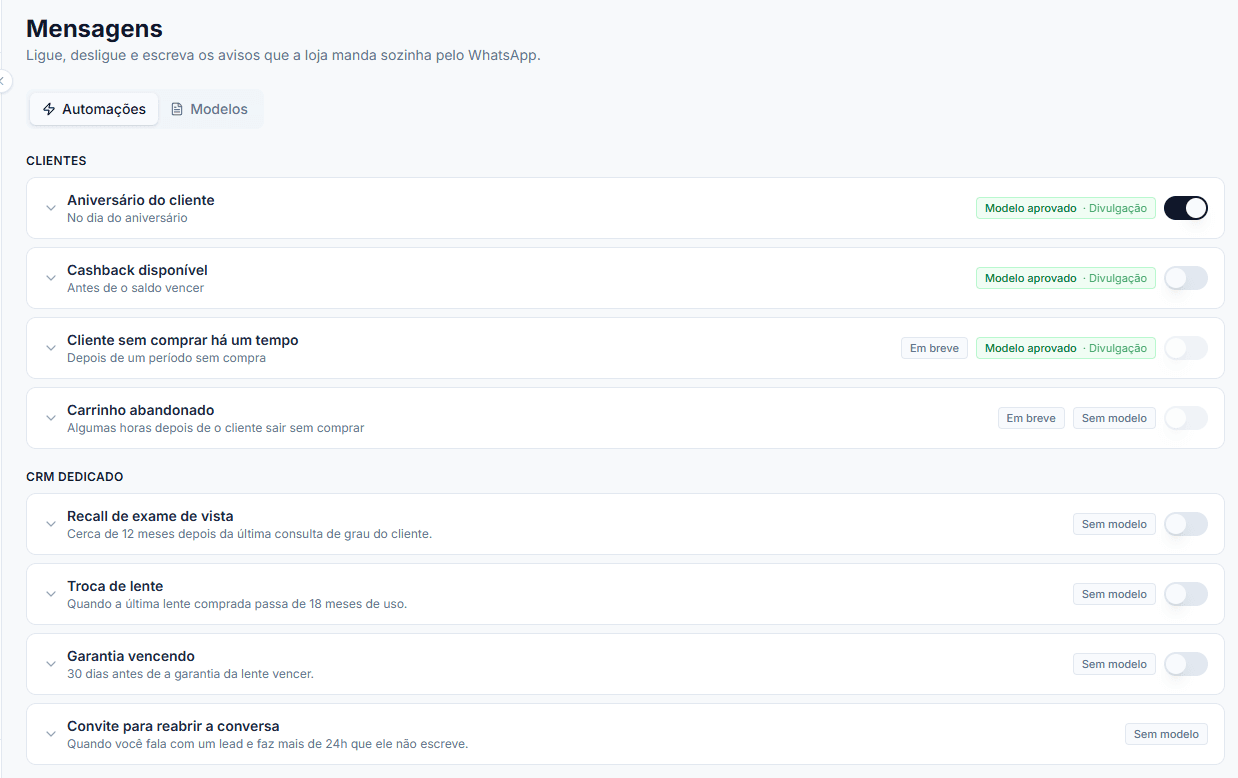Expand the Carrinho abandonado row chevron
The width and height of the screenshot is (1238, 778).
(x=51, y=418)
